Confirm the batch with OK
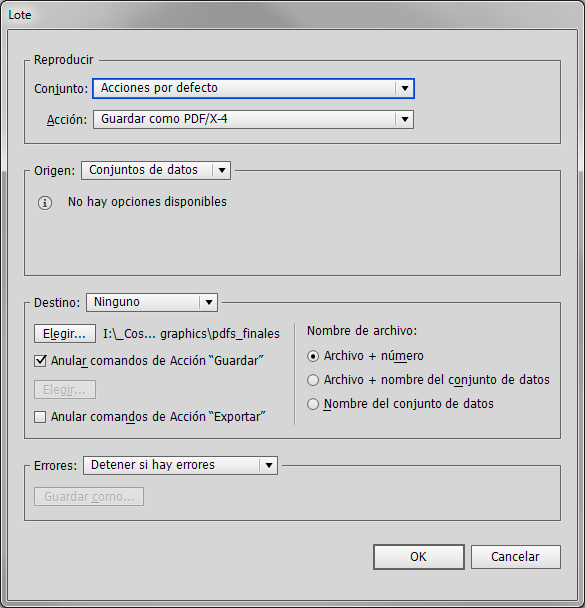Screen dimensions: 585x608 [419, 557]
